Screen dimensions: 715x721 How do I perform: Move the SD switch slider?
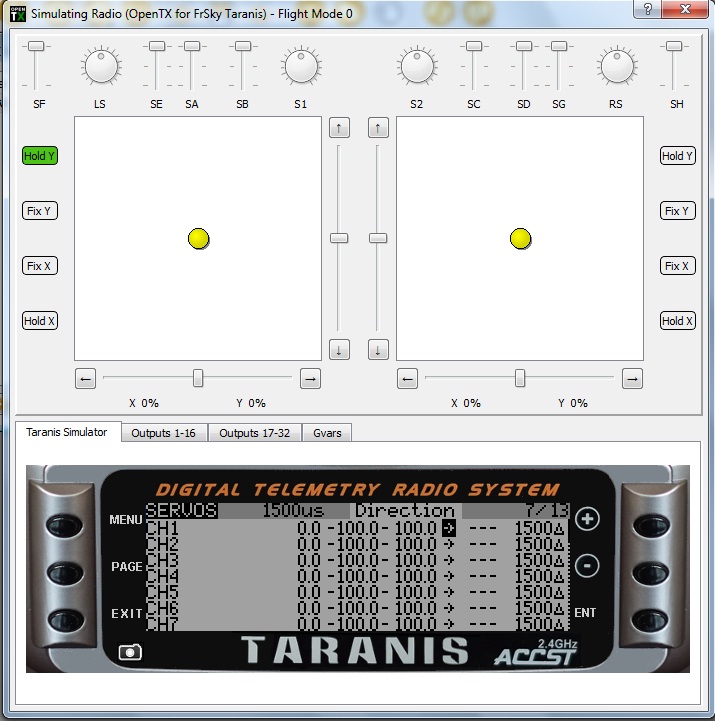[524, 46]
